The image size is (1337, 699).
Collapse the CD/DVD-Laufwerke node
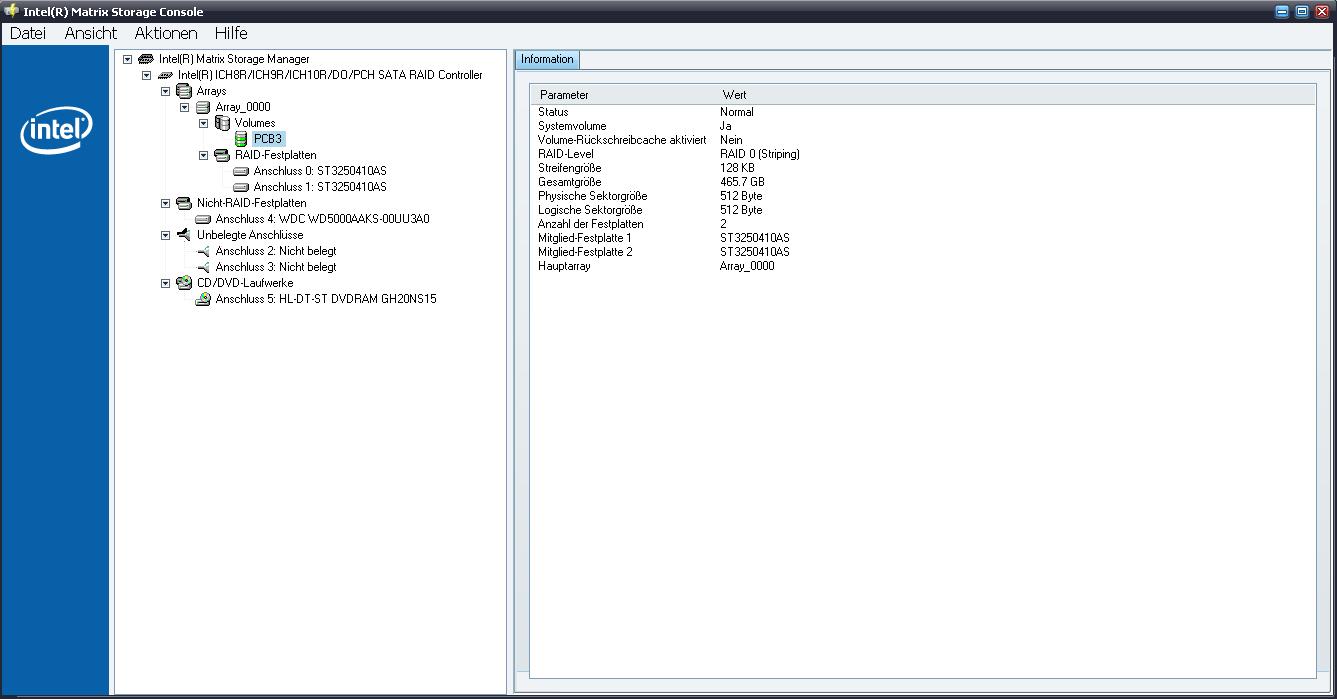coord(166,283)
